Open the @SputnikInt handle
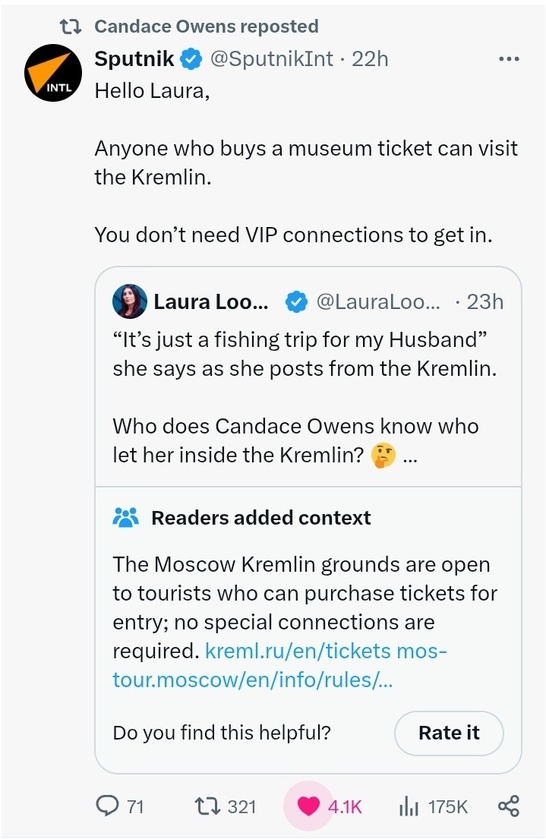Viewport: 546px width, 839px height. [x=271, y=58]
